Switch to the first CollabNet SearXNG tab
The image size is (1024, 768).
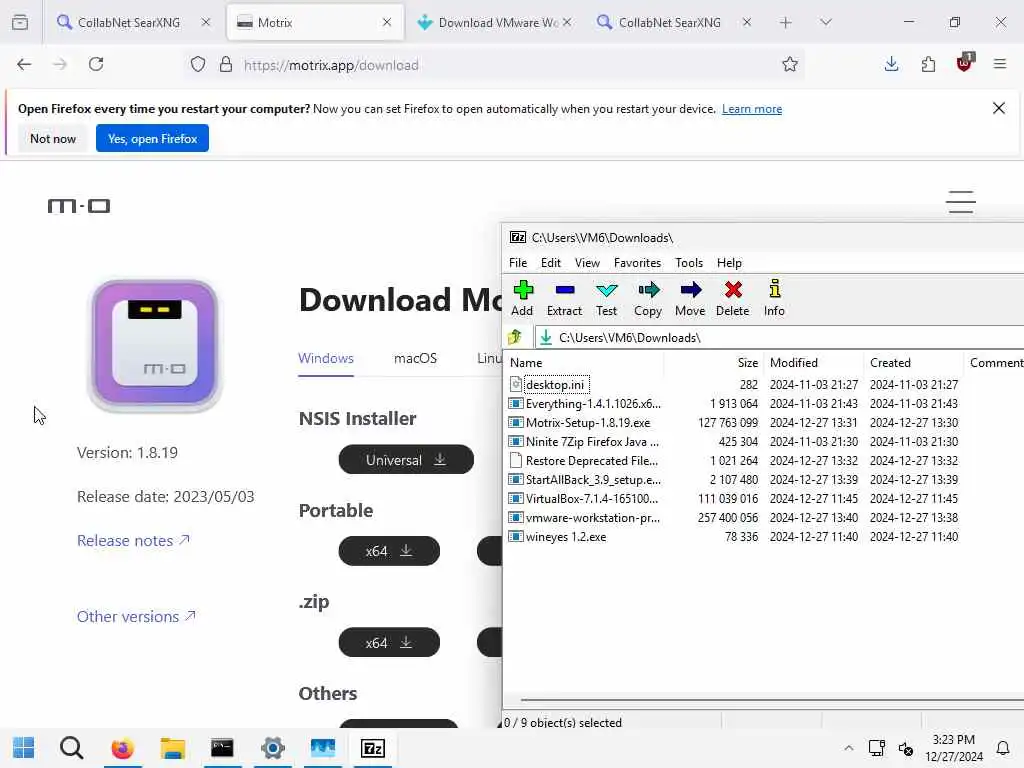tap(130, 22)
